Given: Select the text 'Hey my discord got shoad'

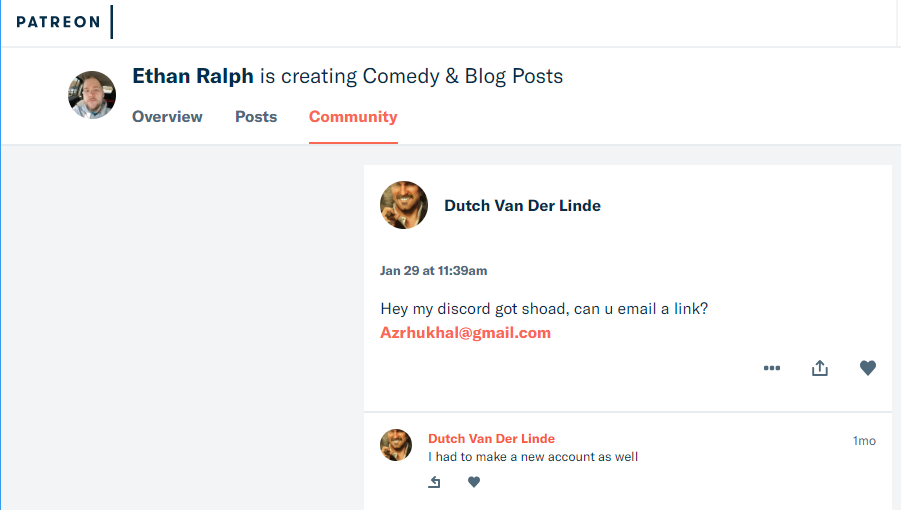Looking at the screenshot, I should [x=474, y=309].
